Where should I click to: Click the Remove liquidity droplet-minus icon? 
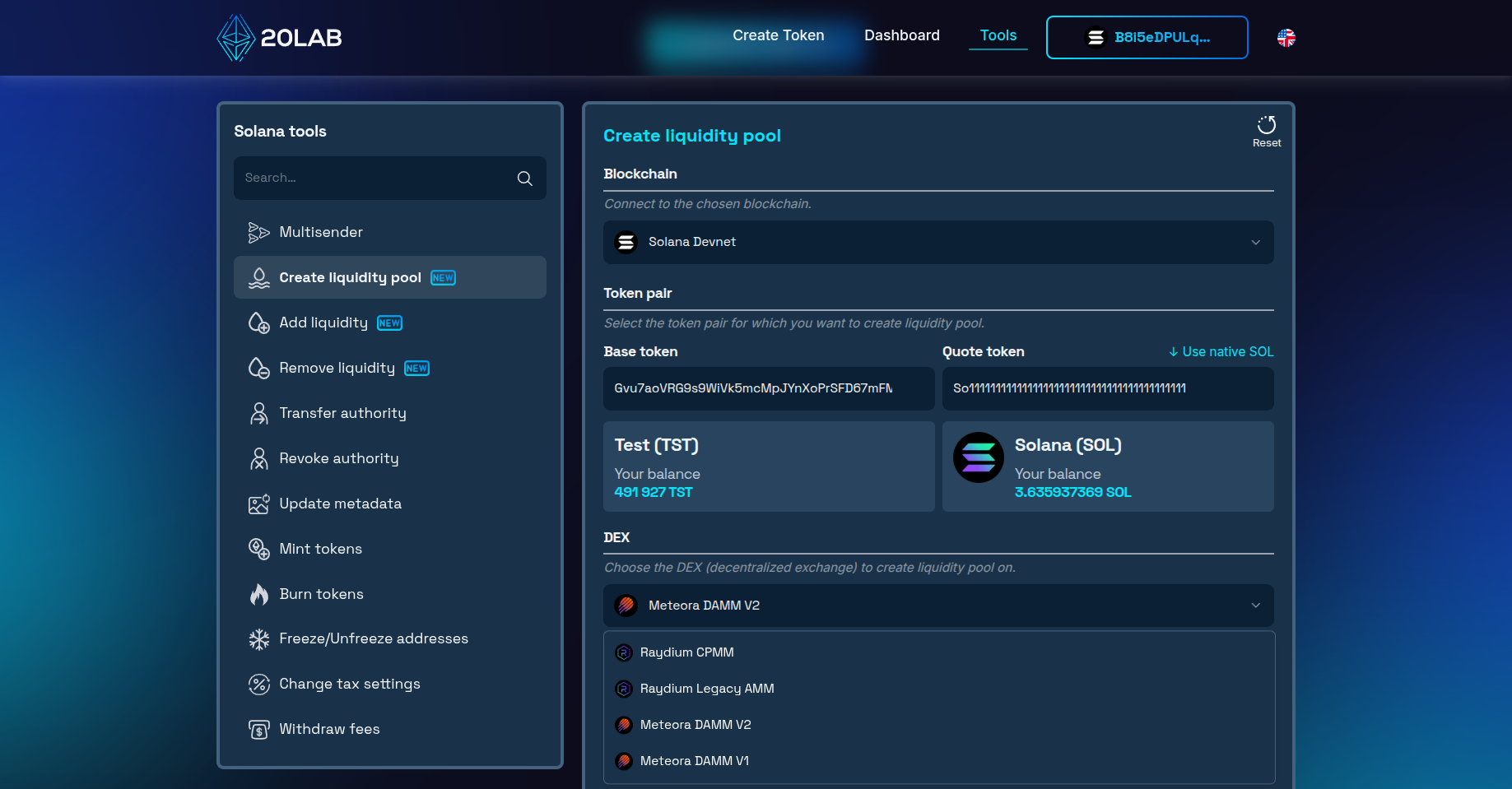pos(259,369)
